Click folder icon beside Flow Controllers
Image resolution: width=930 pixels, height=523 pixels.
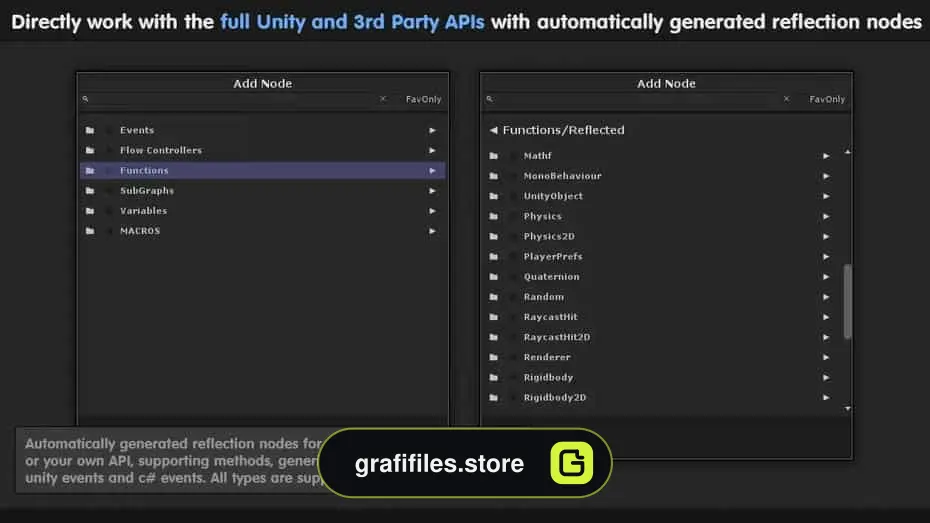tap(90, 151)
